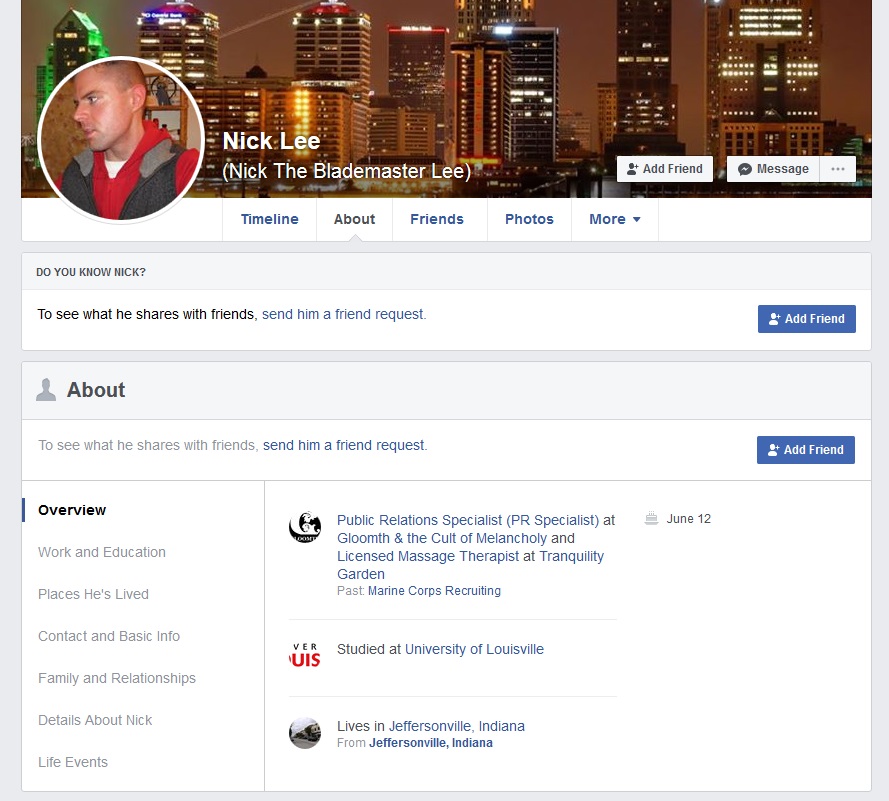Screen dimensions: 889x801
Task: Click the Jeffersonville location thumbnail icon
Action: tap(304, 733)
